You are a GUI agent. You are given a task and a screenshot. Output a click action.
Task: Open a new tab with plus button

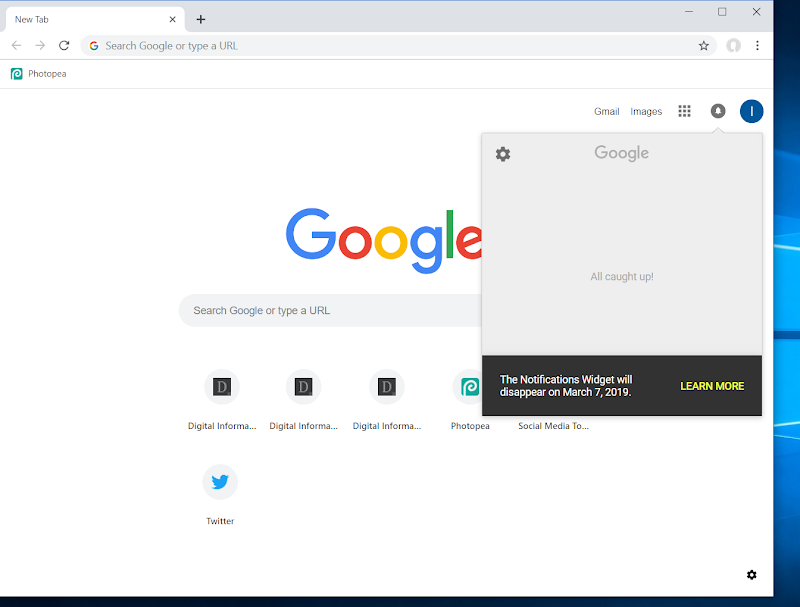[201, 19]
